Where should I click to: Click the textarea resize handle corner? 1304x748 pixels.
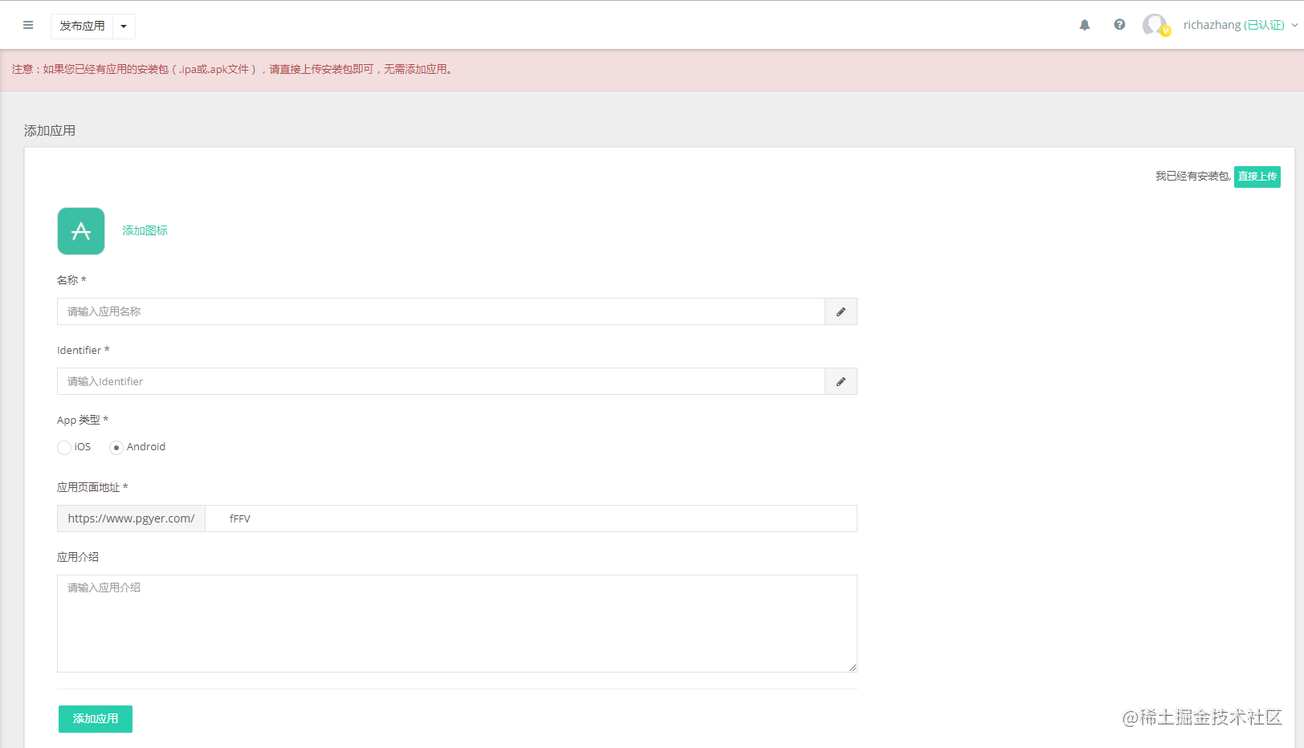tap(852, 667)
